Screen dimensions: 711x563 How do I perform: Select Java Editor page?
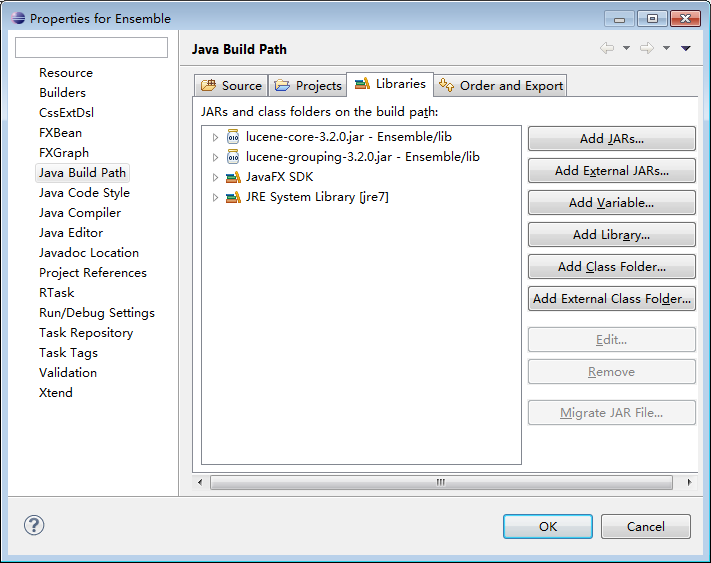click(x=71, y=233)
